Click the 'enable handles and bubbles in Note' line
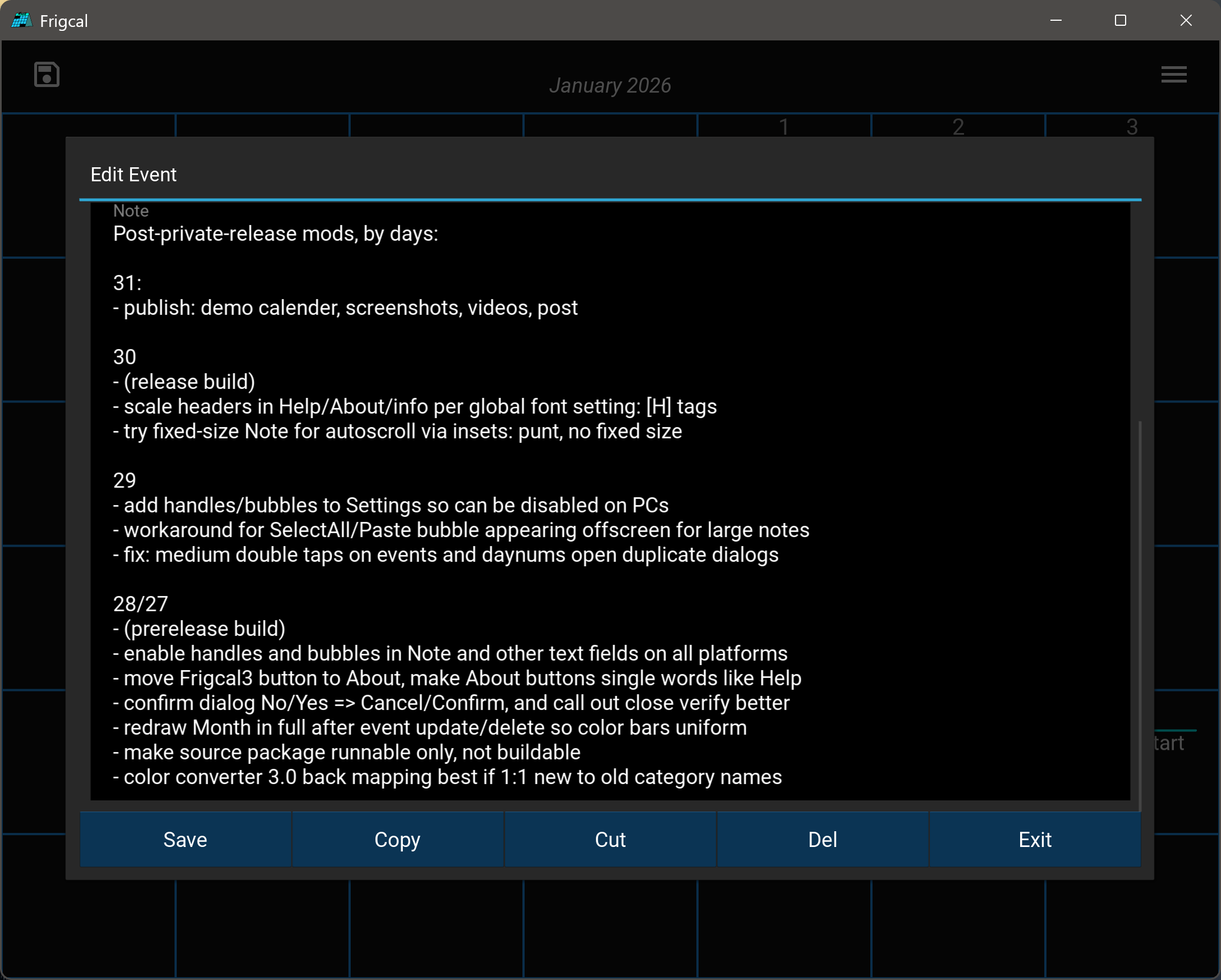The height and width of the screenshot is (980, 1221). pos(450,654)
